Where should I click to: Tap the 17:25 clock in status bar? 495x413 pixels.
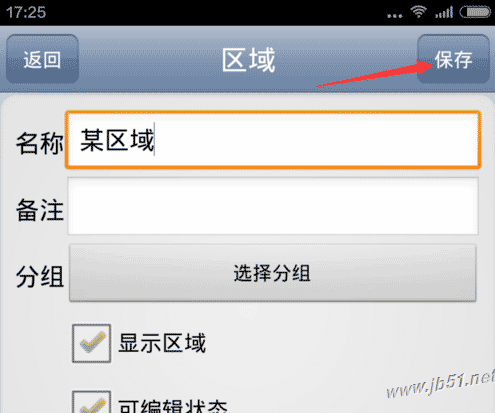[x=26, y=12]
